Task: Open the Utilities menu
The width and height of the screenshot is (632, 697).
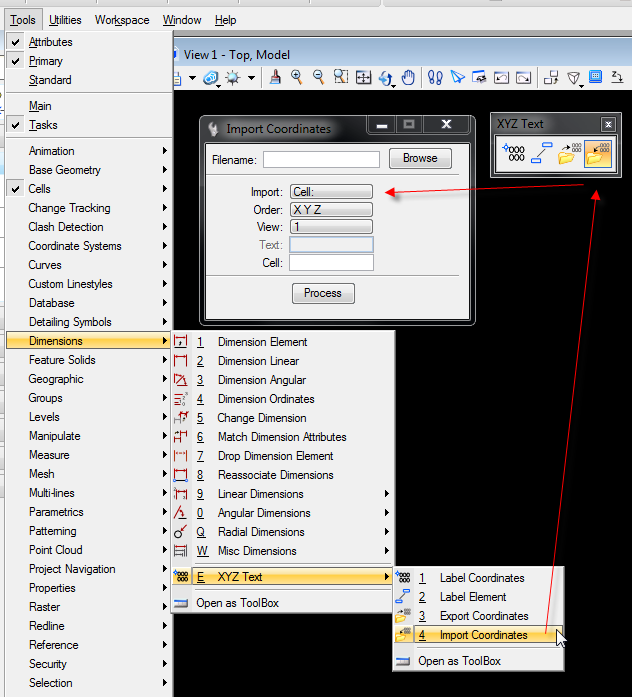Action: [x=65, y=20]
